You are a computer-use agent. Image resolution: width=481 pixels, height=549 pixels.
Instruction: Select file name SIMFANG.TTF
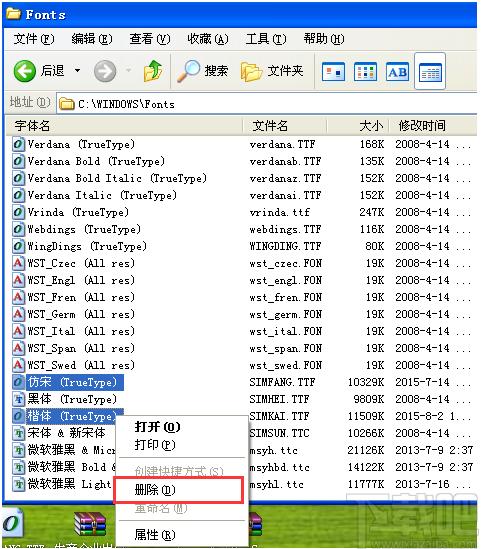[x=283, y=382]
